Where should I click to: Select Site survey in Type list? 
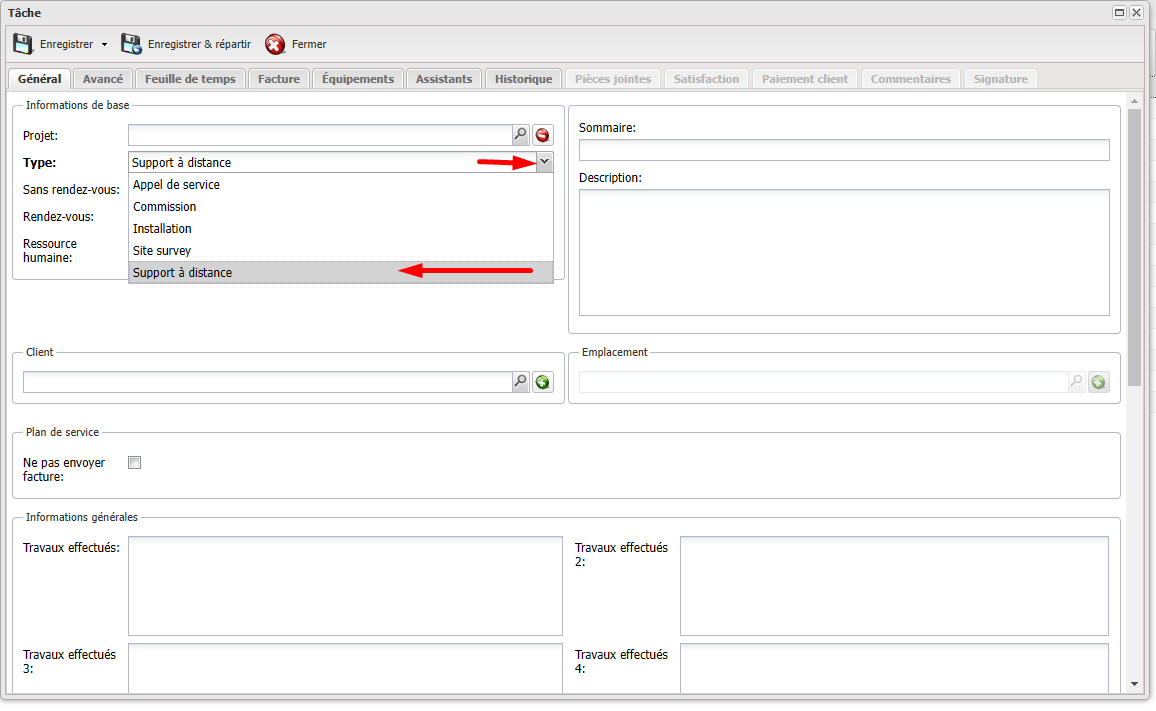[341, 251]
